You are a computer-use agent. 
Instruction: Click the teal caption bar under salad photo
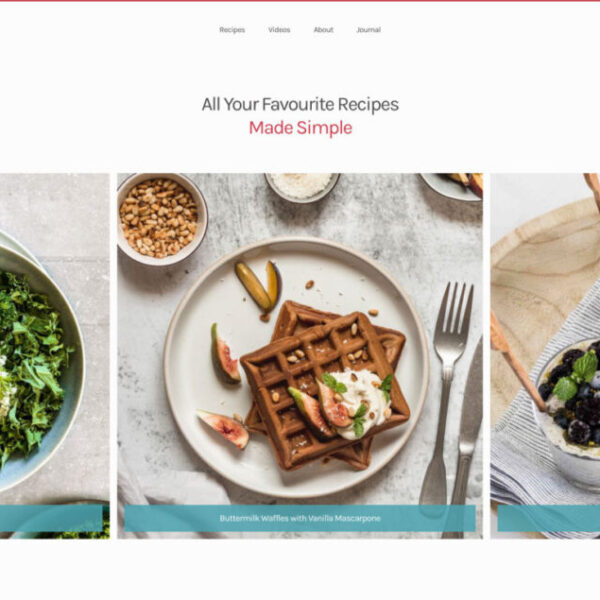click(51, 518)
